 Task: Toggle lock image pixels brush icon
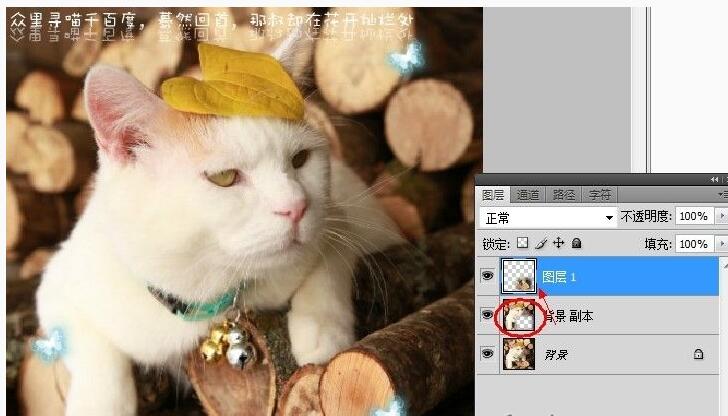click(540, 243)
